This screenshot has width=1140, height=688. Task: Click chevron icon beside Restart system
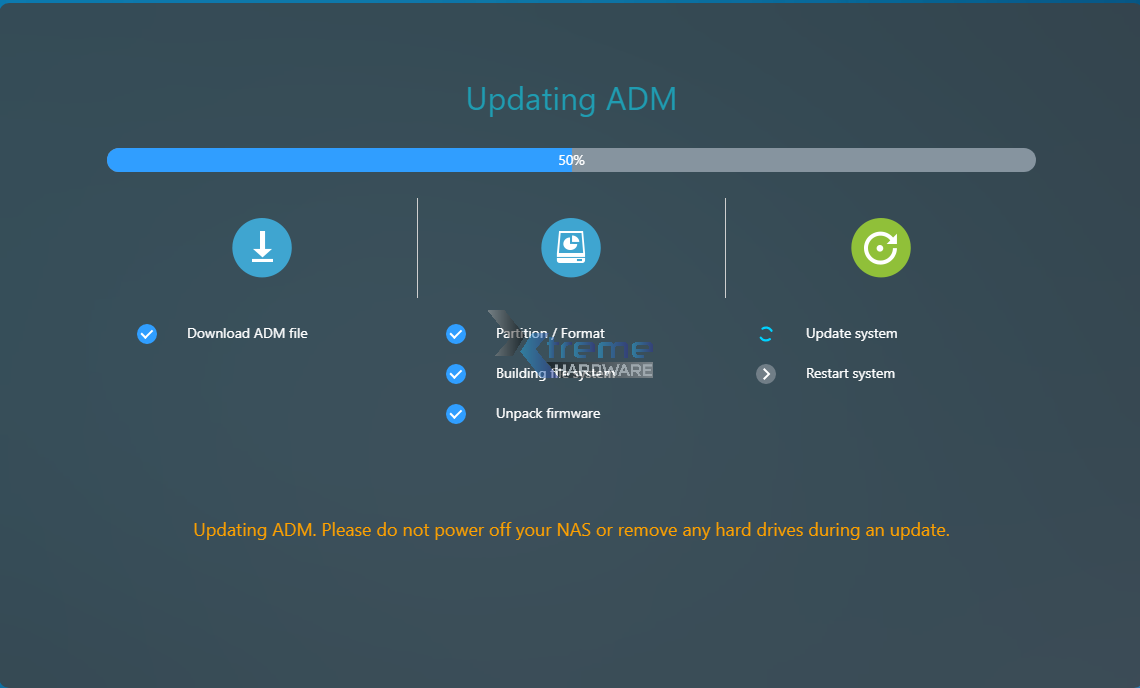tap(766, 374)
